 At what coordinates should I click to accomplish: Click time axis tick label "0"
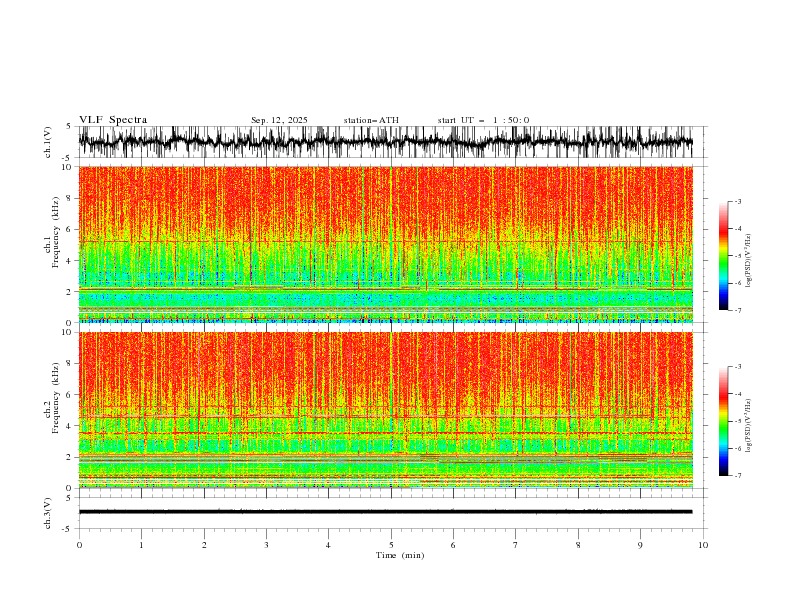[79, 545]
